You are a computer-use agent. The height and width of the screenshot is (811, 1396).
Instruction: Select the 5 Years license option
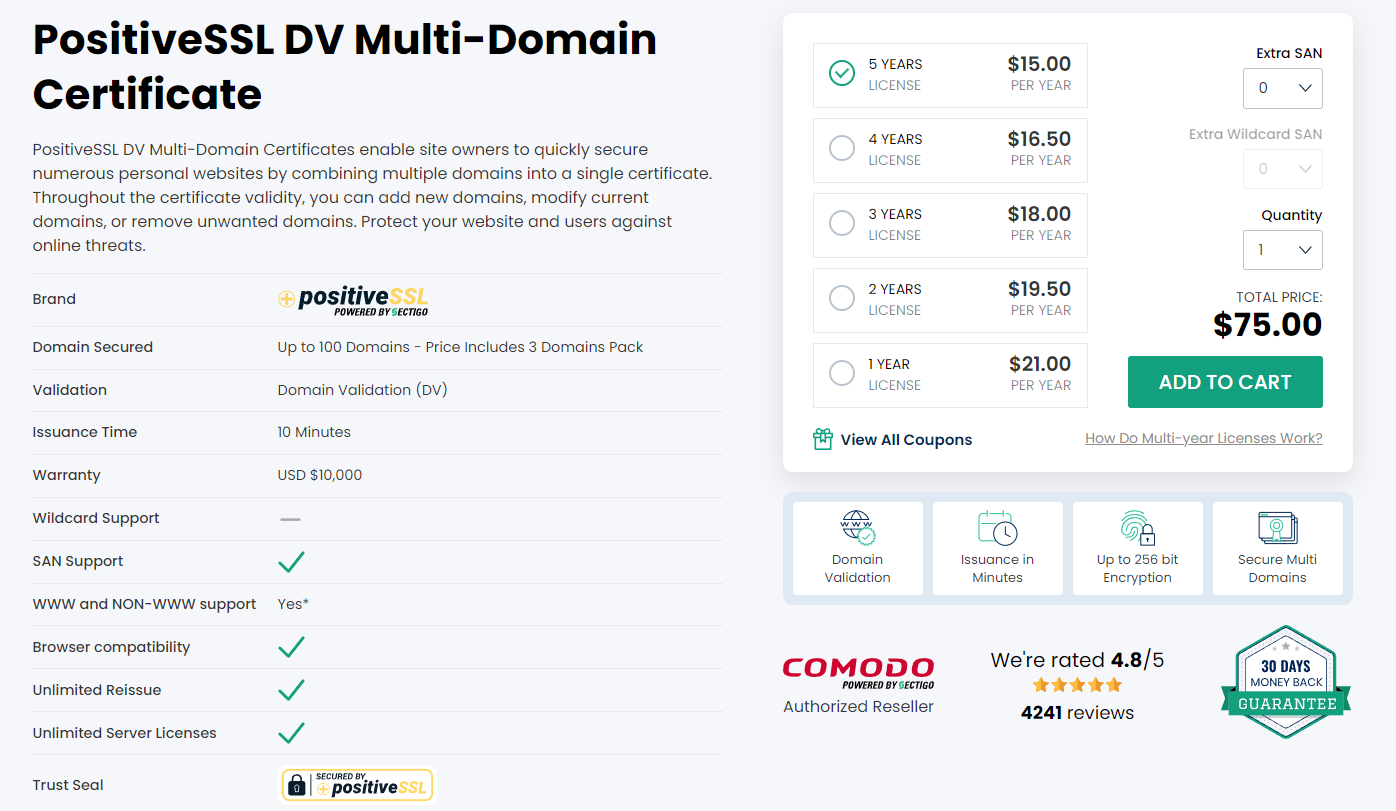click(950, 75)
